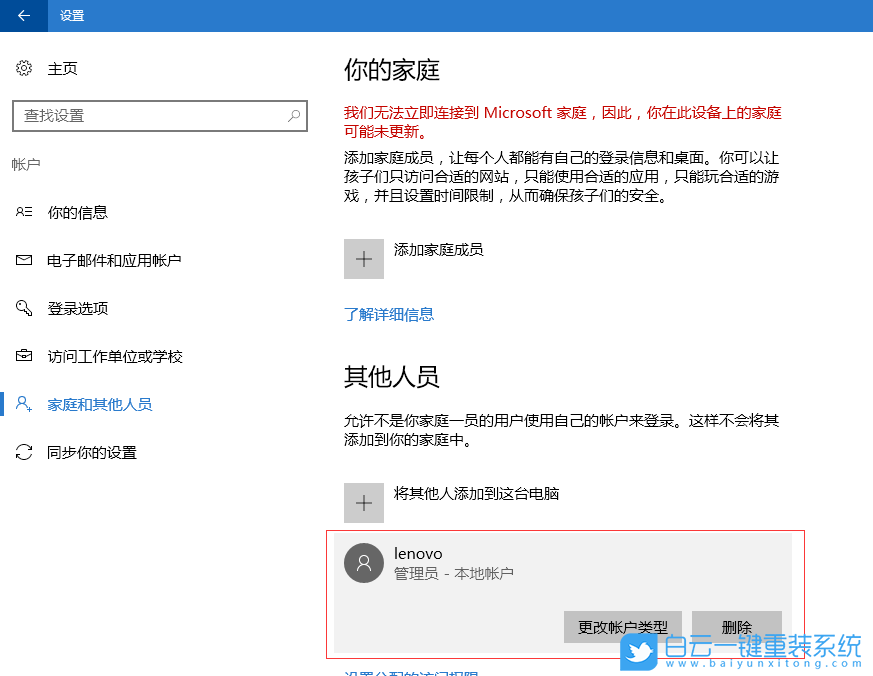Click the 电子邮件和应用帐户 envelope icon
This screenshot has width=873, height=676.
(24, 260)
